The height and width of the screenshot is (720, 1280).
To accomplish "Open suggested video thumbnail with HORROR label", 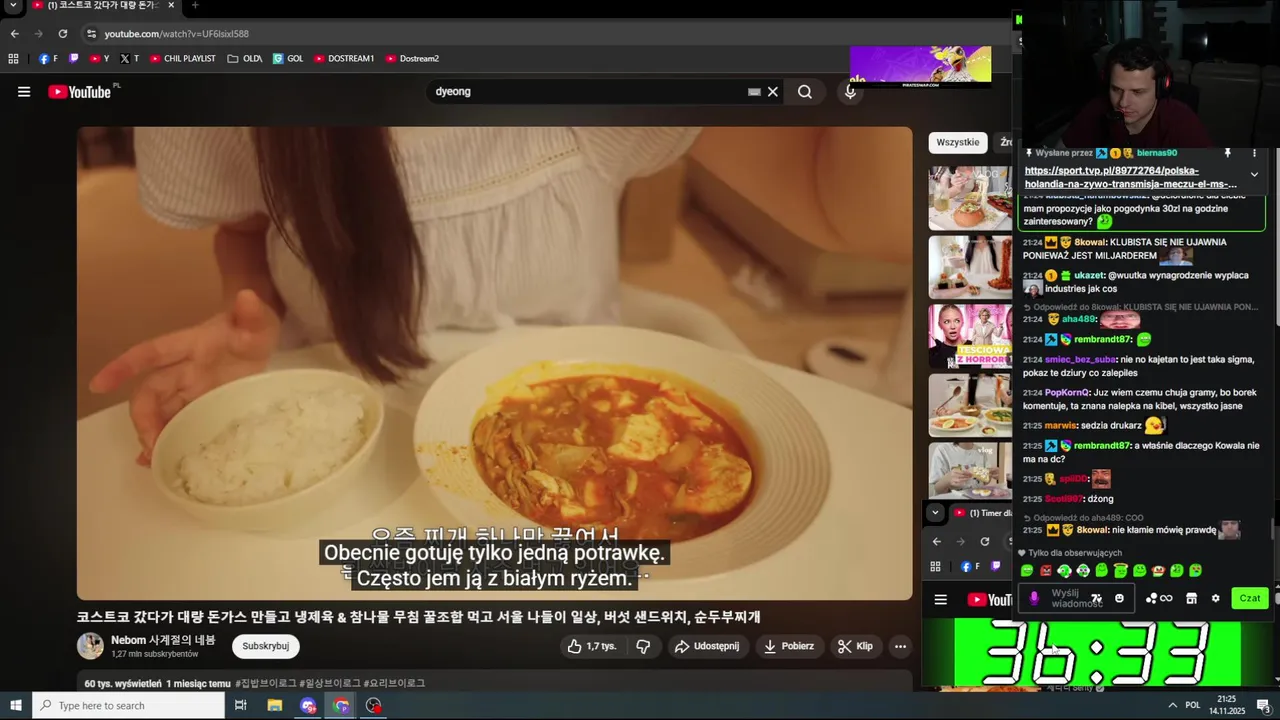I will (x=970, y=336).
